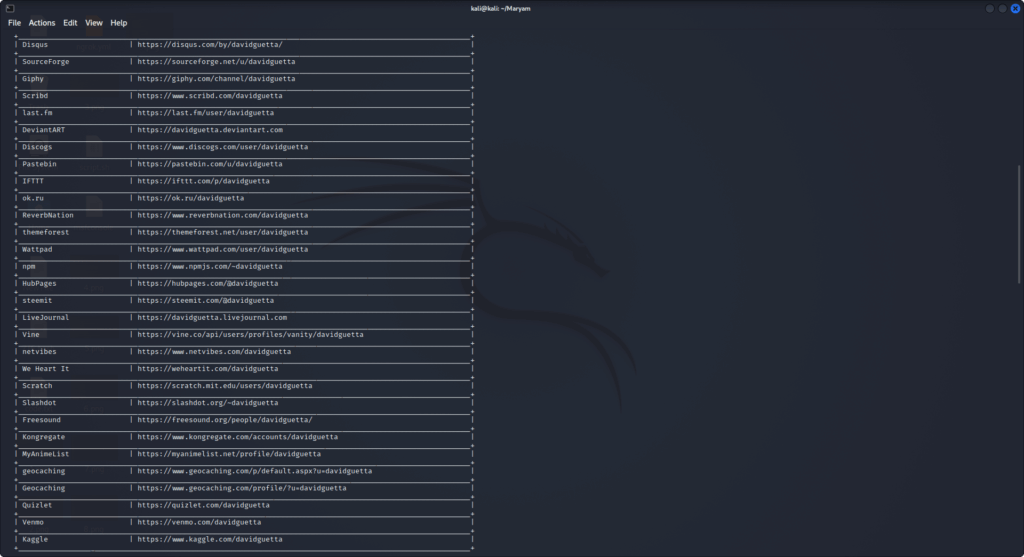Open the ReverbNation profile link

222,215
